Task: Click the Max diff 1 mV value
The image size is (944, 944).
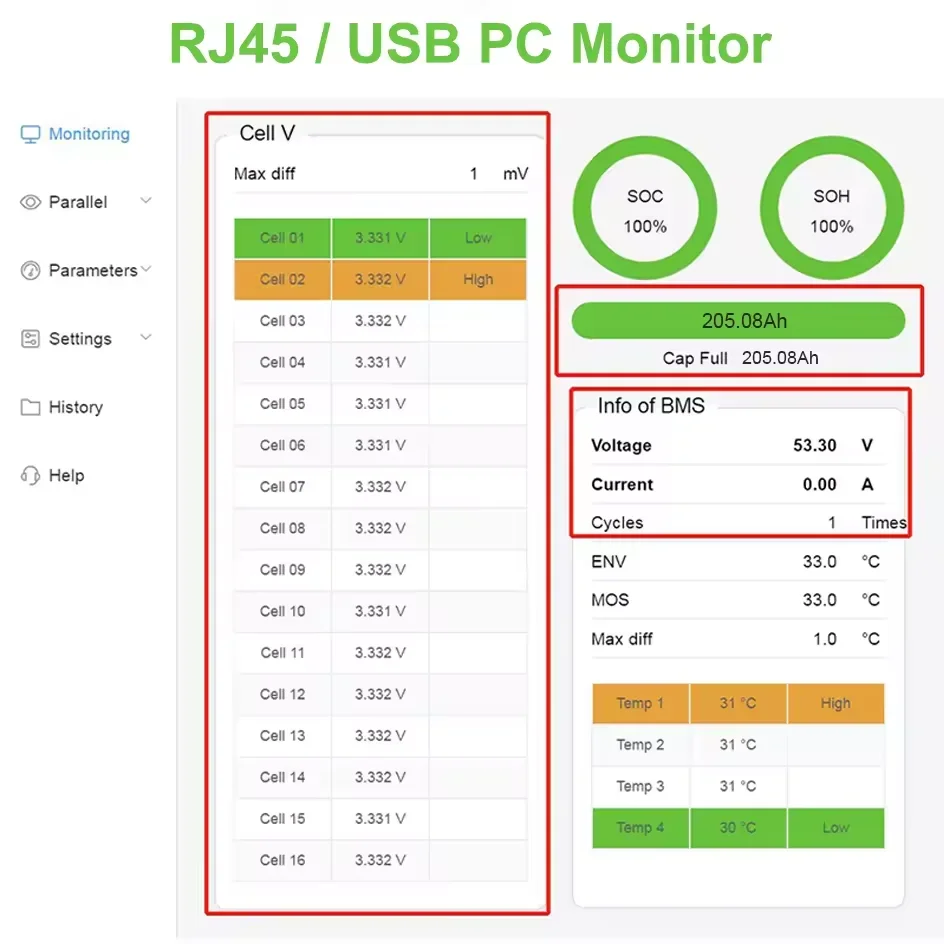Action: pyautogui.click(x=472, y=172)
